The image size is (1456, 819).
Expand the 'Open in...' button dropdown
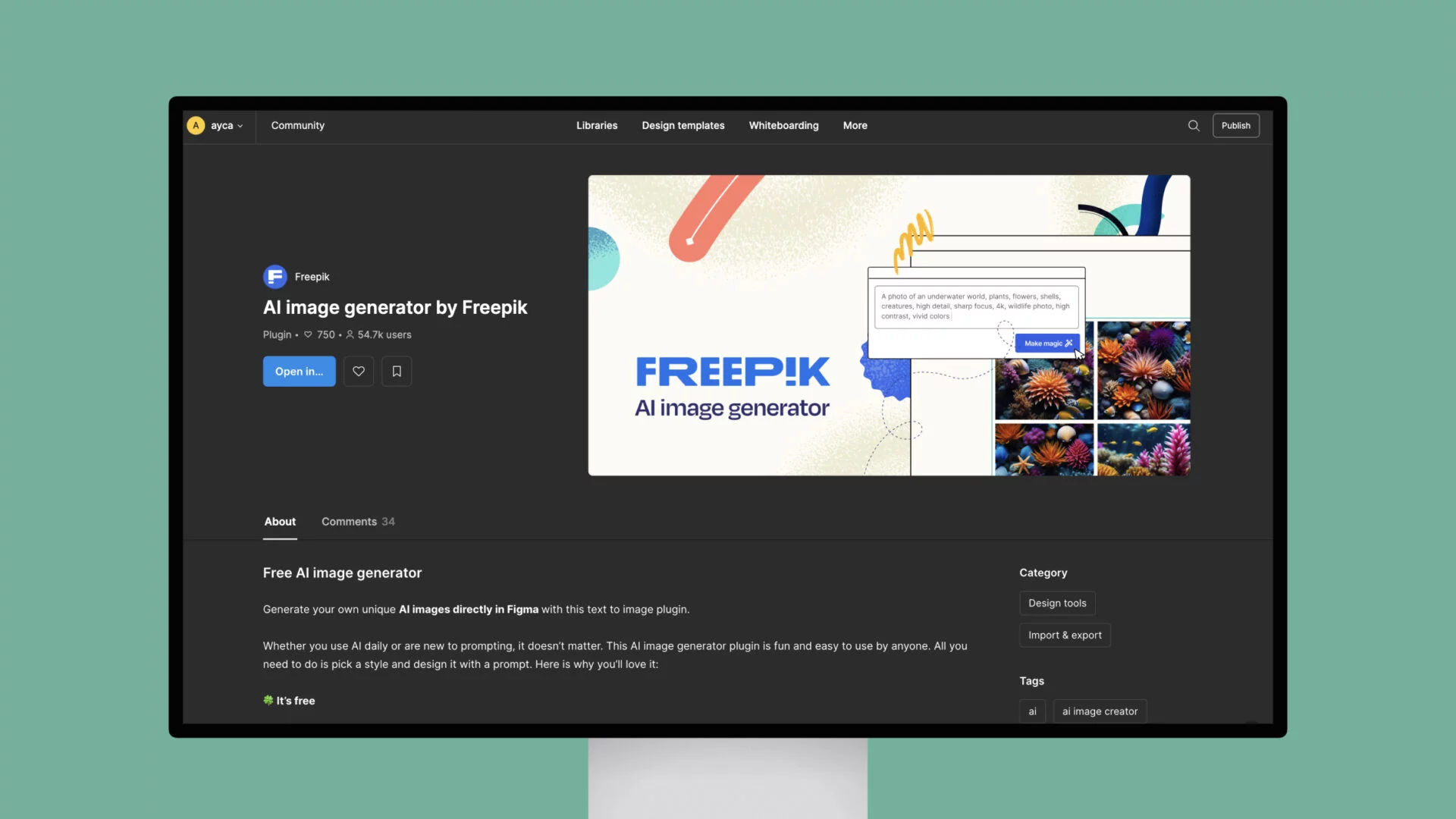[299, 371]
